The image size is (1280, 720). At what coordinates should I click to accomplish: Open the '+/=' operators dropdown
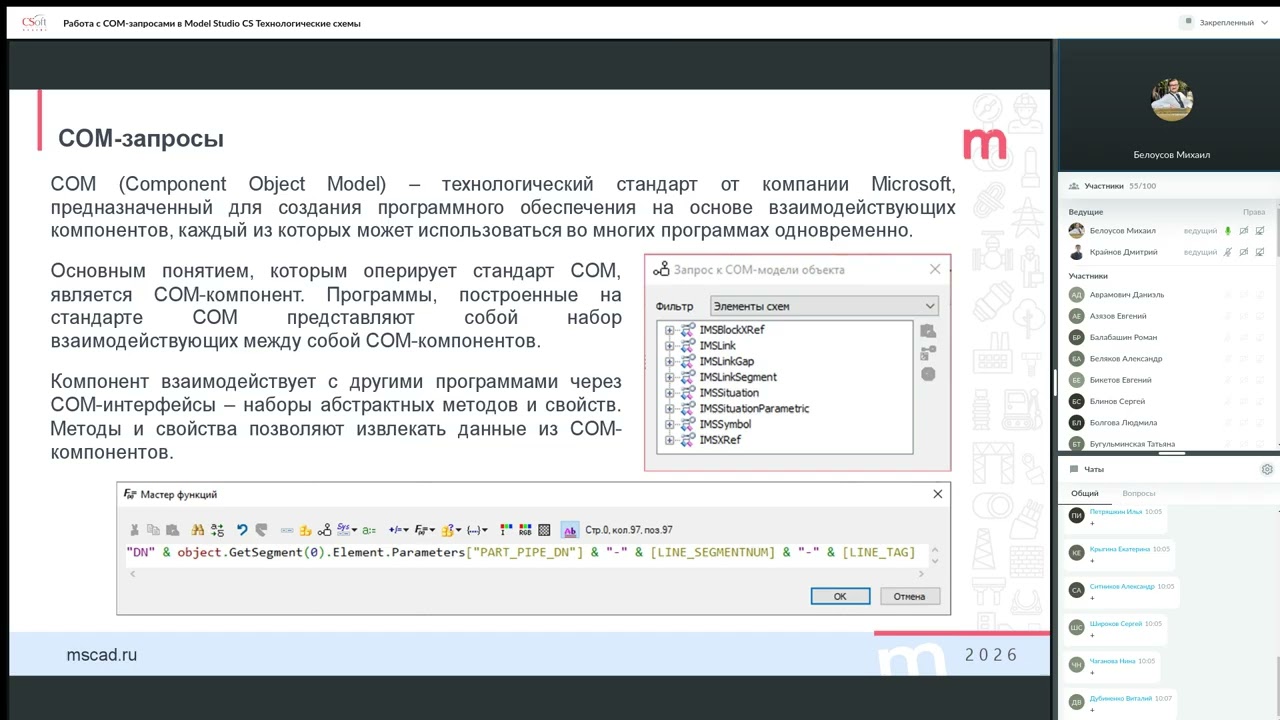[398, 530]
